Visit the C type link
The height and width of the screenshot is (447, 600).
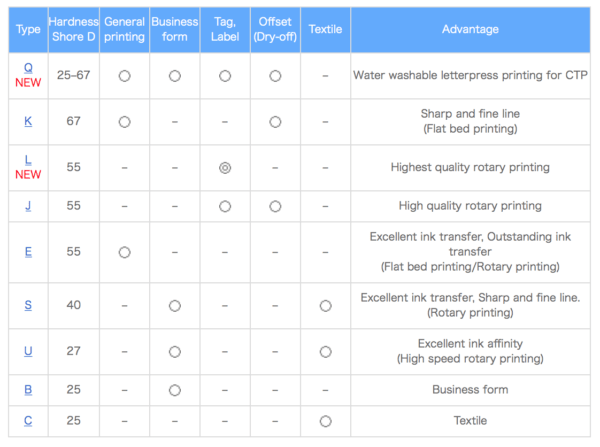point(28,421)
